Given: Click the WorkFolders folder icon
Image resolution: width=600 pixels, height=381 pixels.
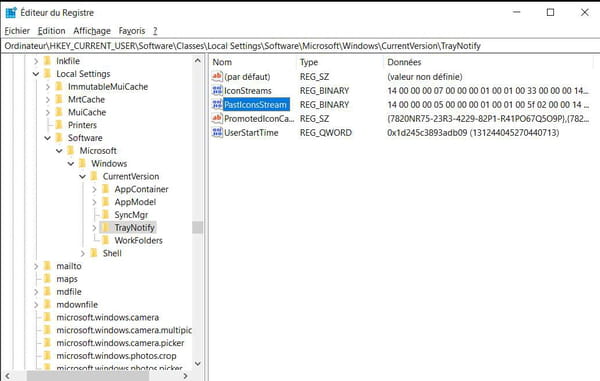Looking at the screenshot, I should pyautogui.click(x=106, y=240).
